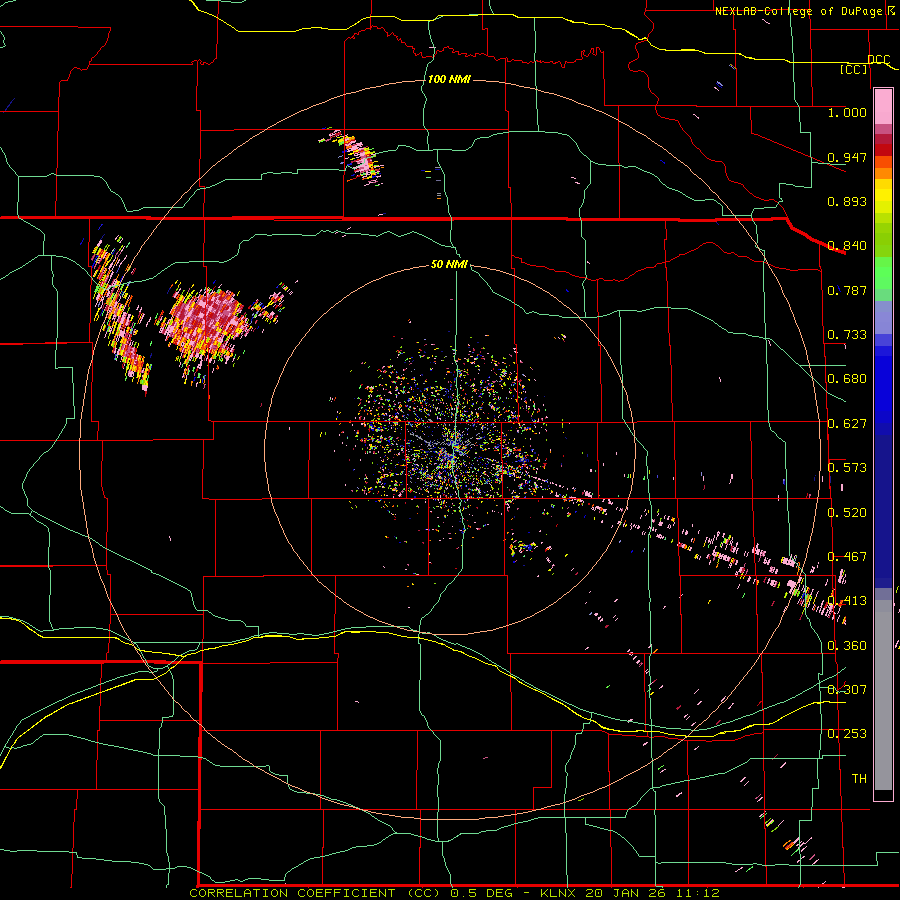Viewport: 900px width, 900px height.
Task: Select the 0.840 scale value
Action: pyautogui.click(x=847, y=246)
